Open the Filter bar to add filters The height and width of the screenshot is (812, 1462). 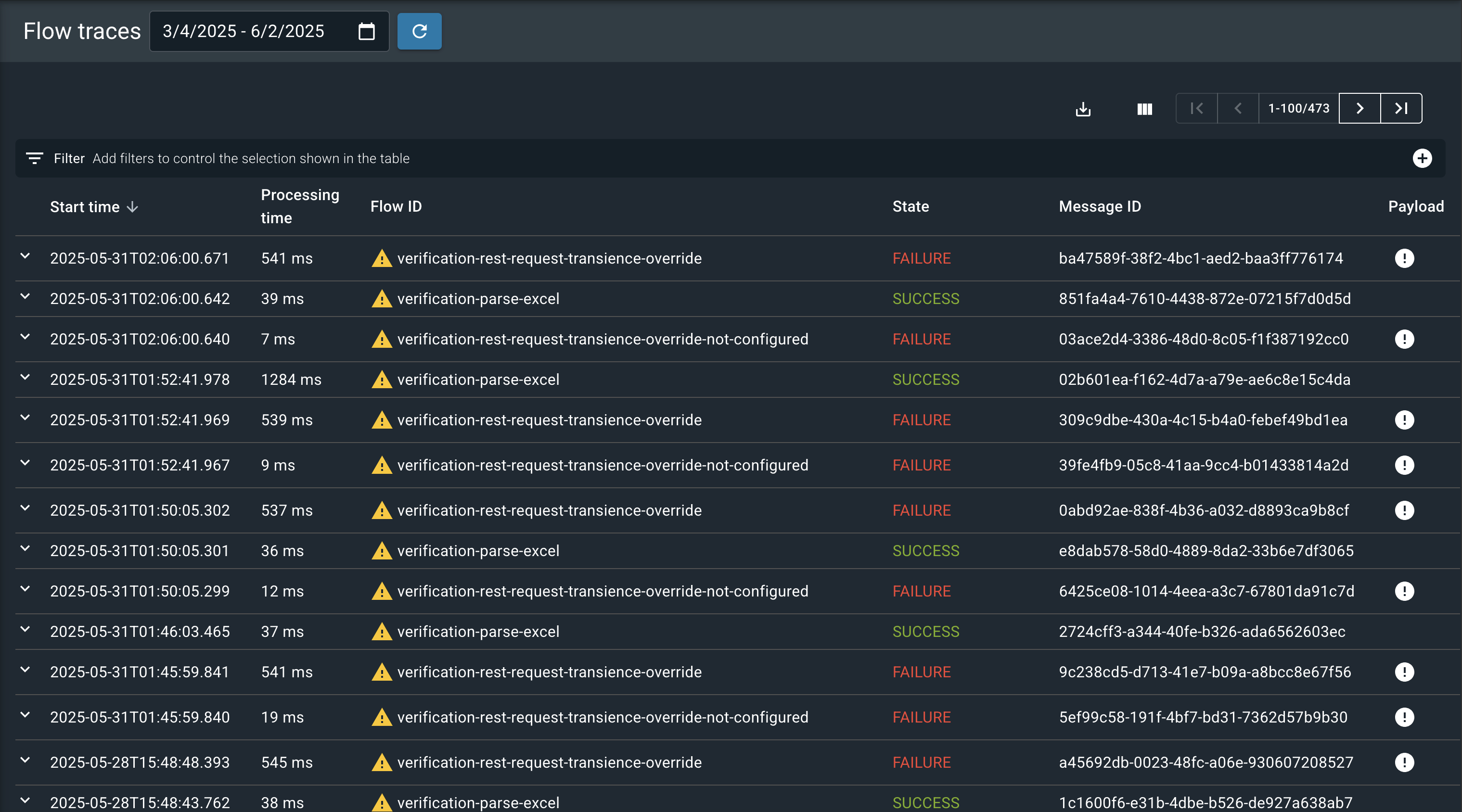pos(69,158)
